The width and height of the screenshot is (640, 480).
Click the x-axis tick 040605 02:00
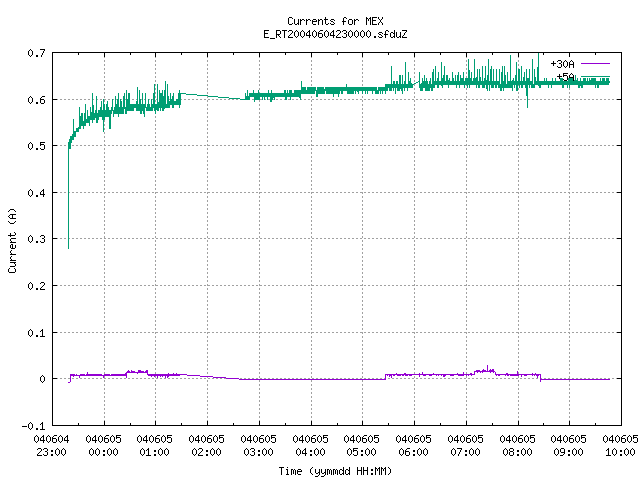coord(207,446)
